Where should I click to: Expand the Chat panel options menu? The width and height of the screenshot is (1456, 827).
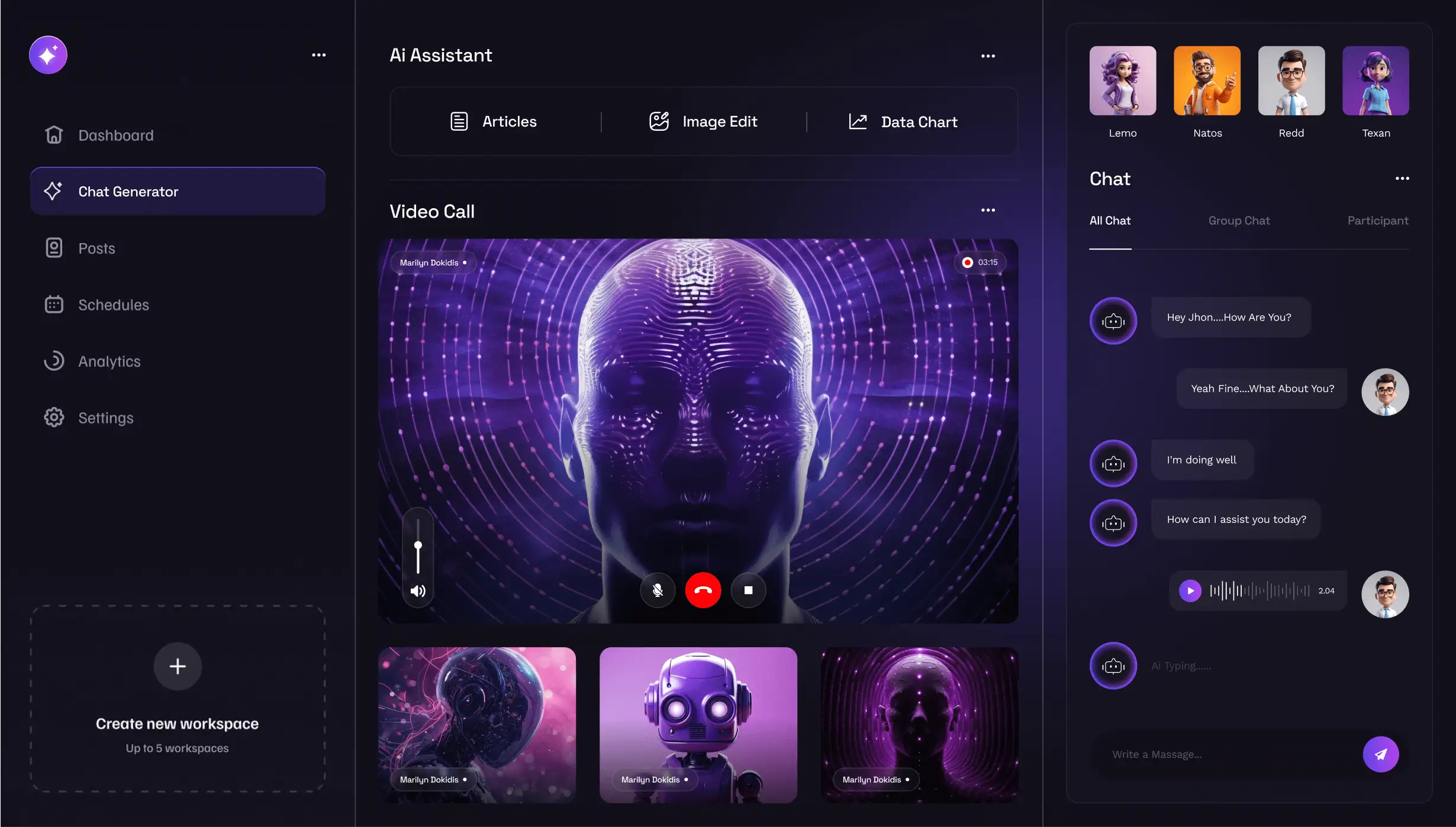point(1402,179)
